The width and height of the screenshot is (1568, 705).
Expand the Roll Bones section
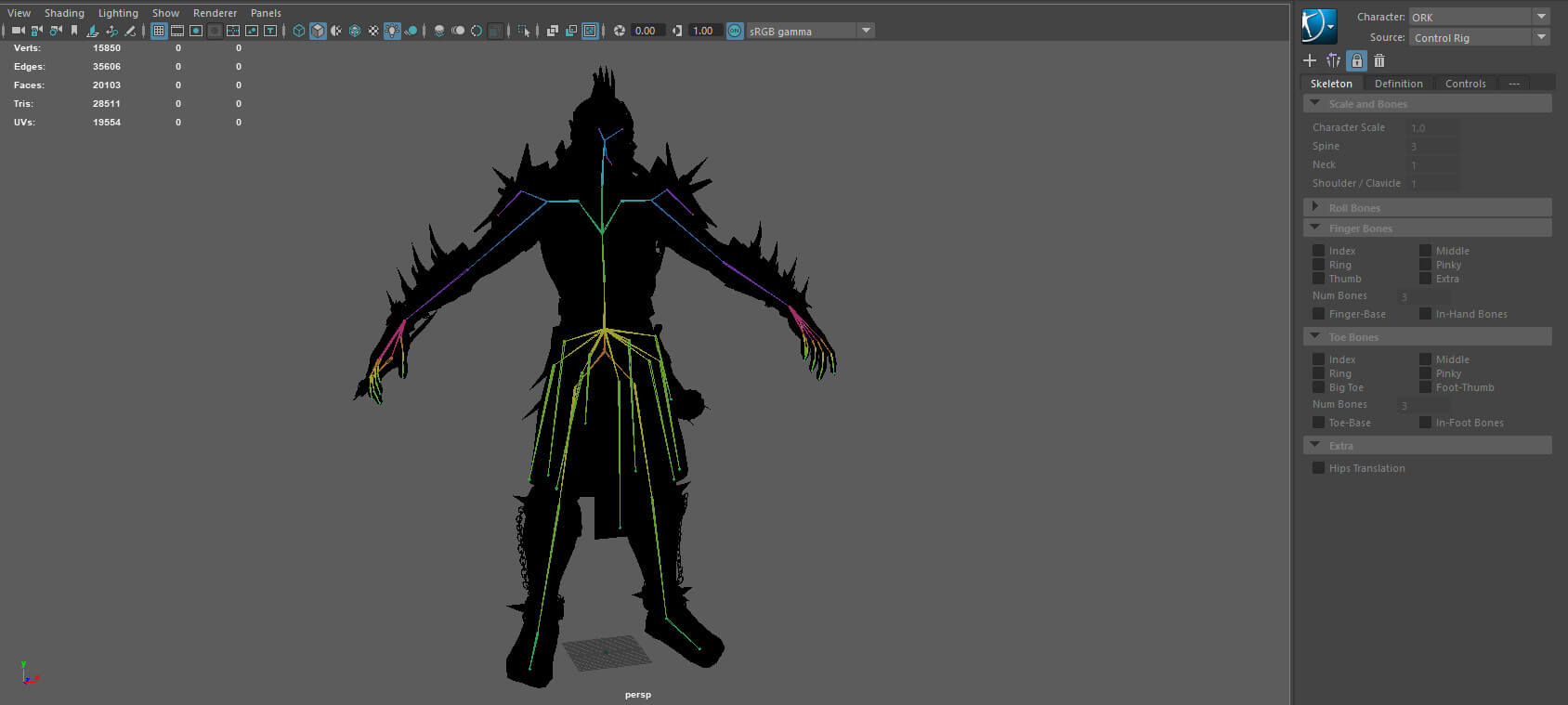point(1427,207)
